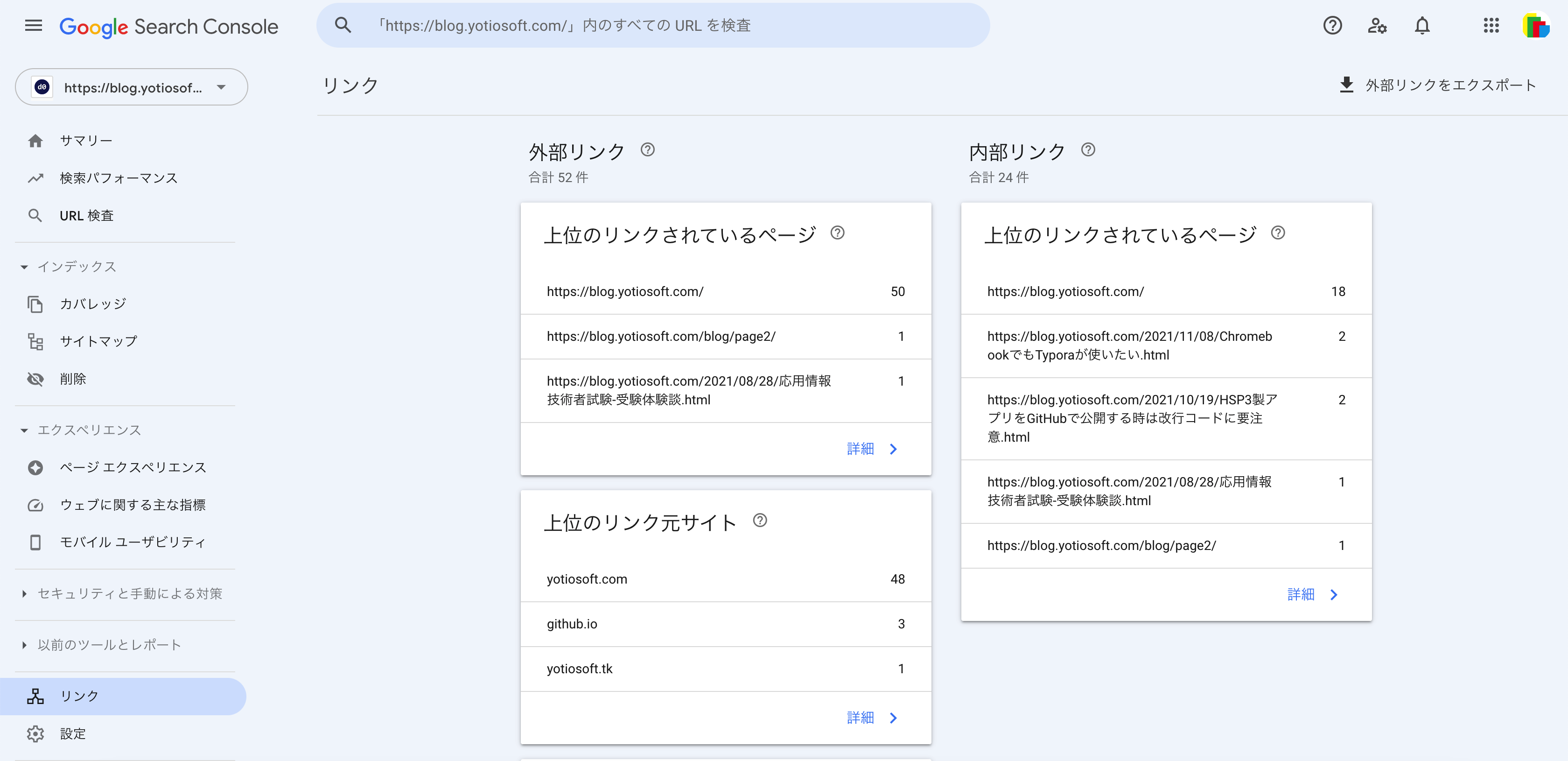The image size is (1568, 761).
Task: Open 詳細 for 上位のリンク元サイト
Action: tap(872, 719)
